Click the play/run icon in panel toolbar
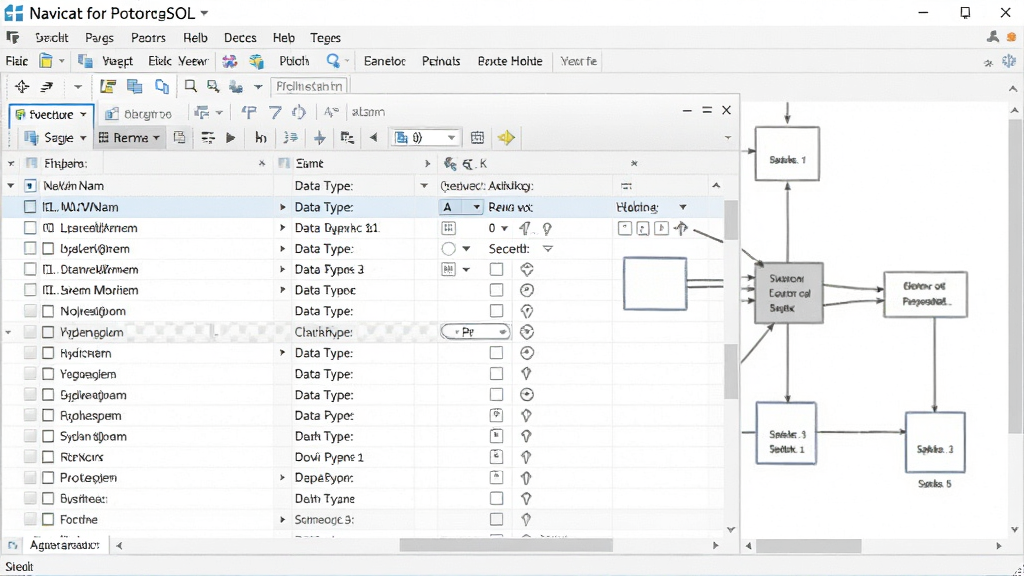 point(230,138)
